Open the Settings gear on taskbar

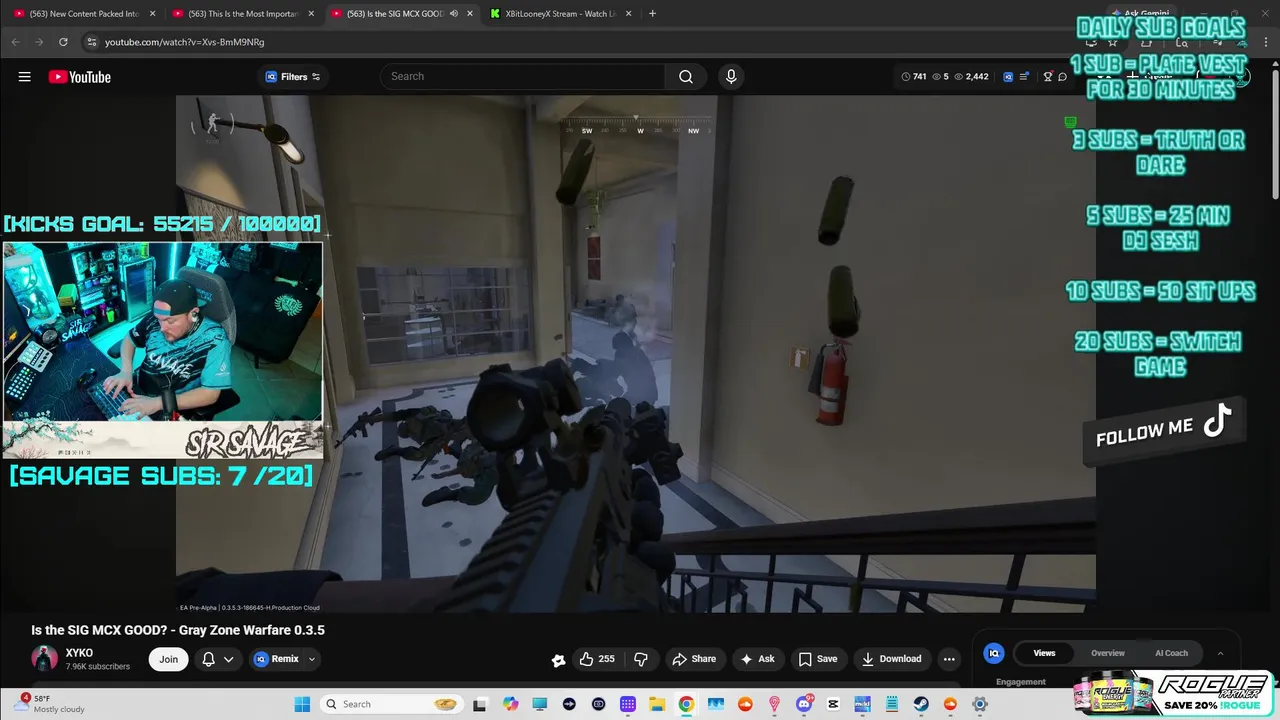coord(980,704)
